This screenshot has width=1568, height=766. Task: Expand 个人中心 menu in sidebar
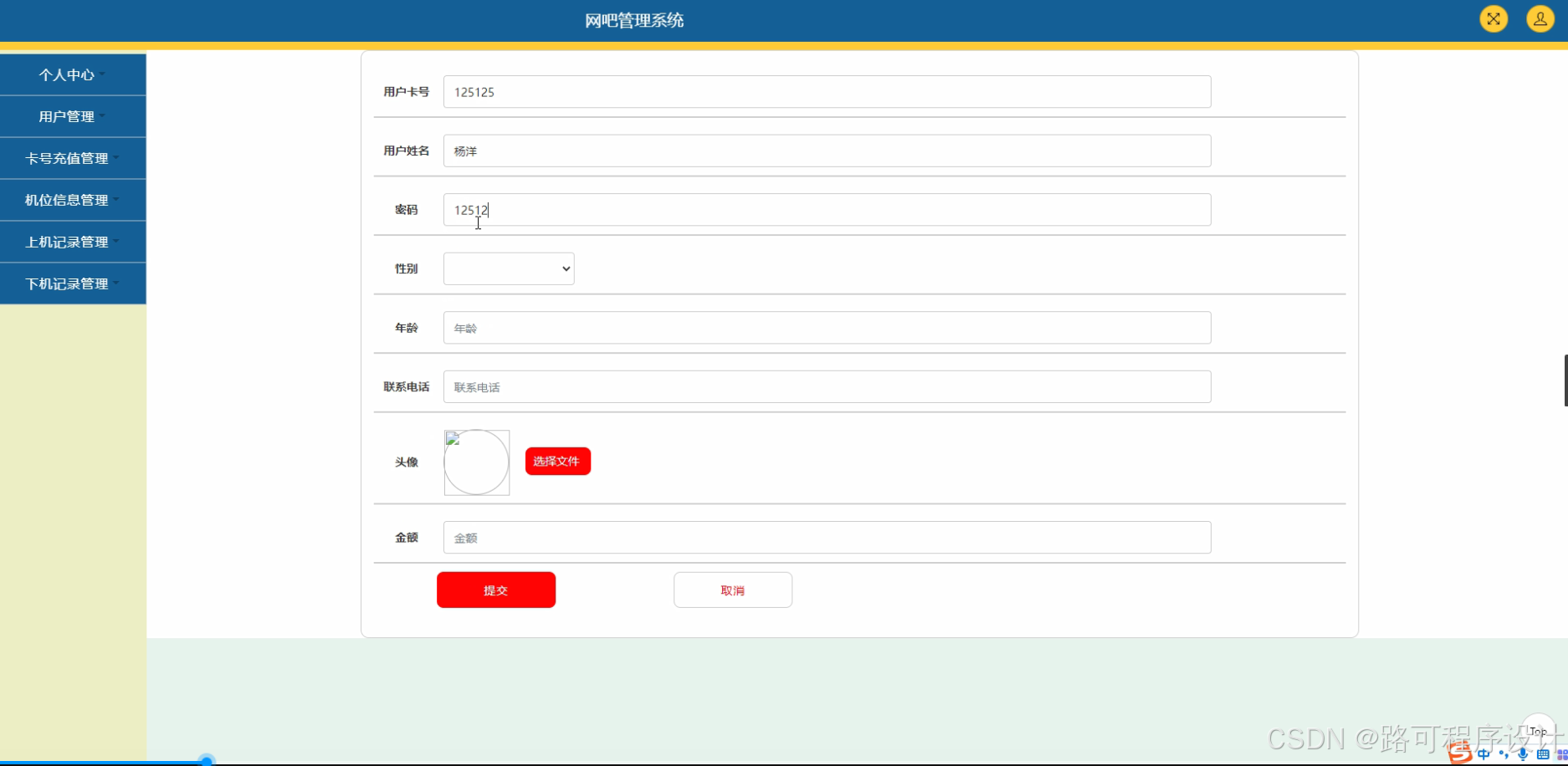(73, 74)
